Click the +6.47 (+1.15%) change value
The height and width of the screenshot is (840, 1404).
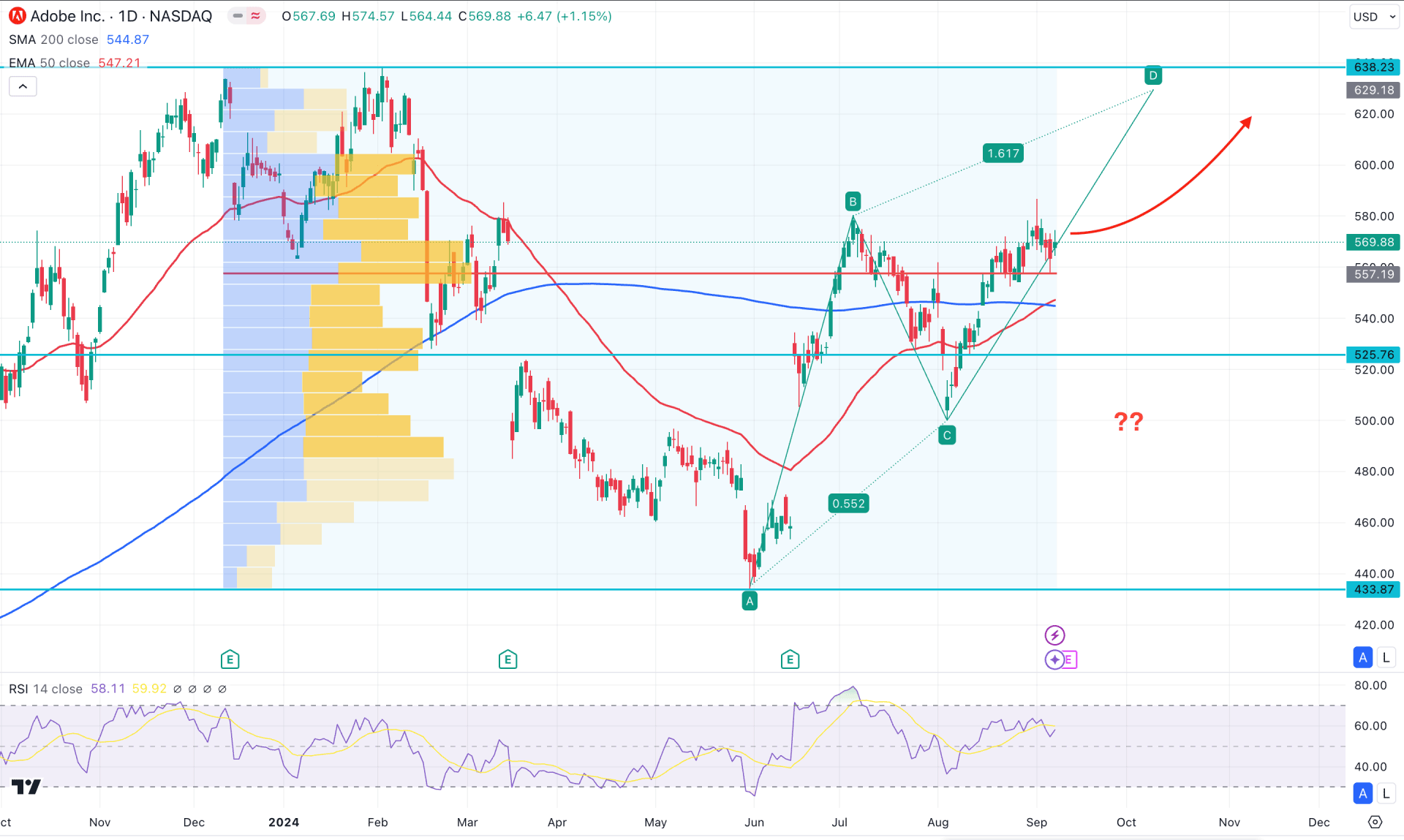(x=564, y=16)
